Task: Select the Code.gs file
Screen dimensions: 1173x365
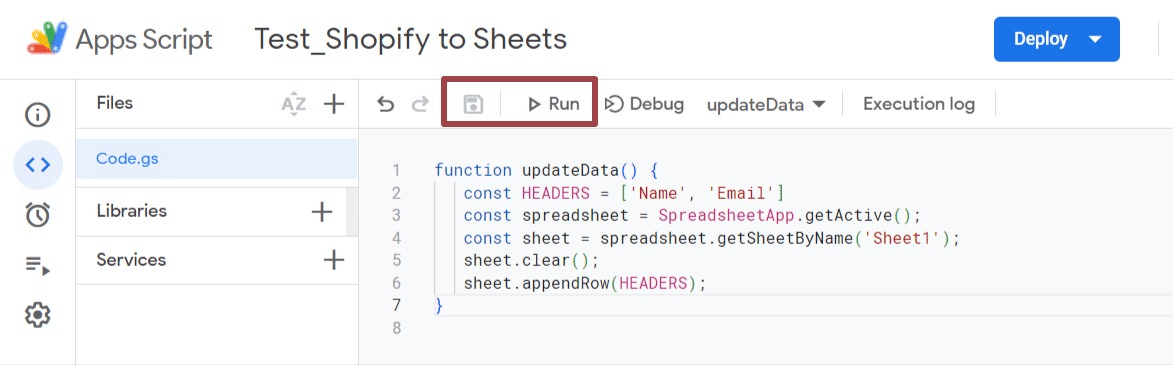Action: (216, 159)
